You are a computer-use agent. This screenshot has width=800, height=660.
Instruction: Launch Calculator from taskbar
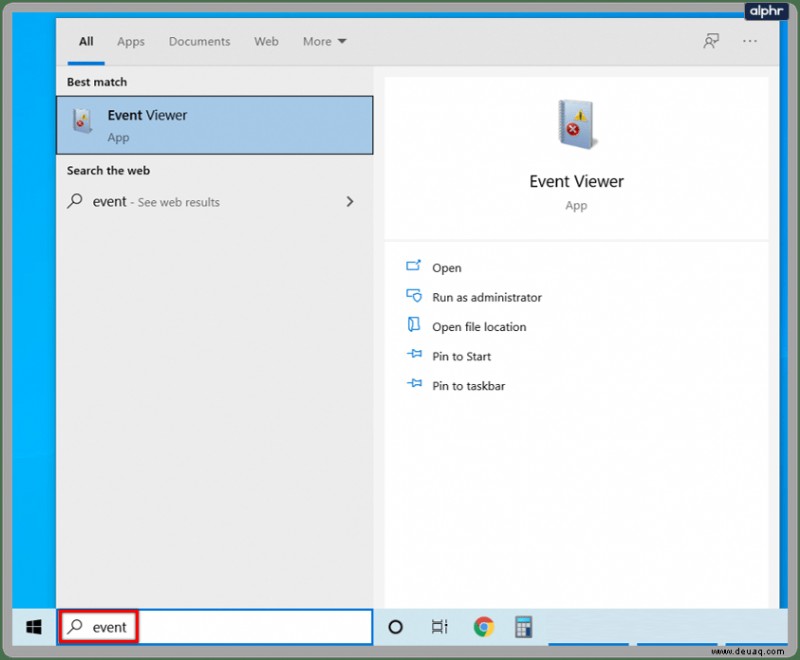tap(523, 627)
